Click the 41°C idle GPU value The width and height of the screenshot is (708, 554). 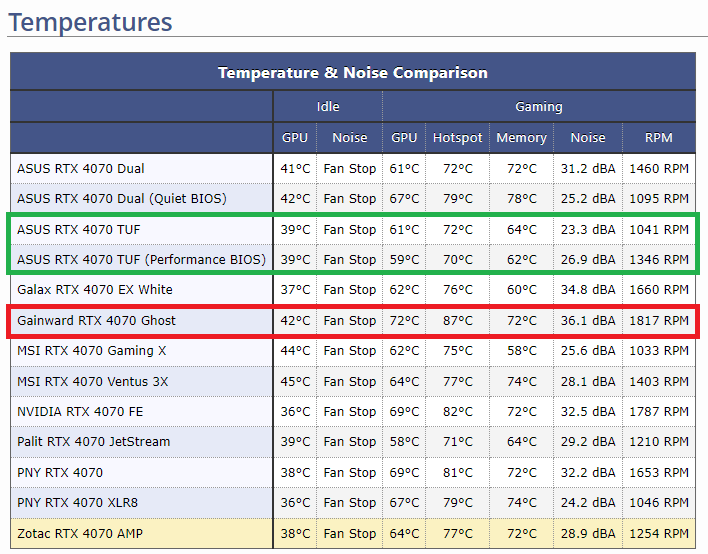(295, 168)
